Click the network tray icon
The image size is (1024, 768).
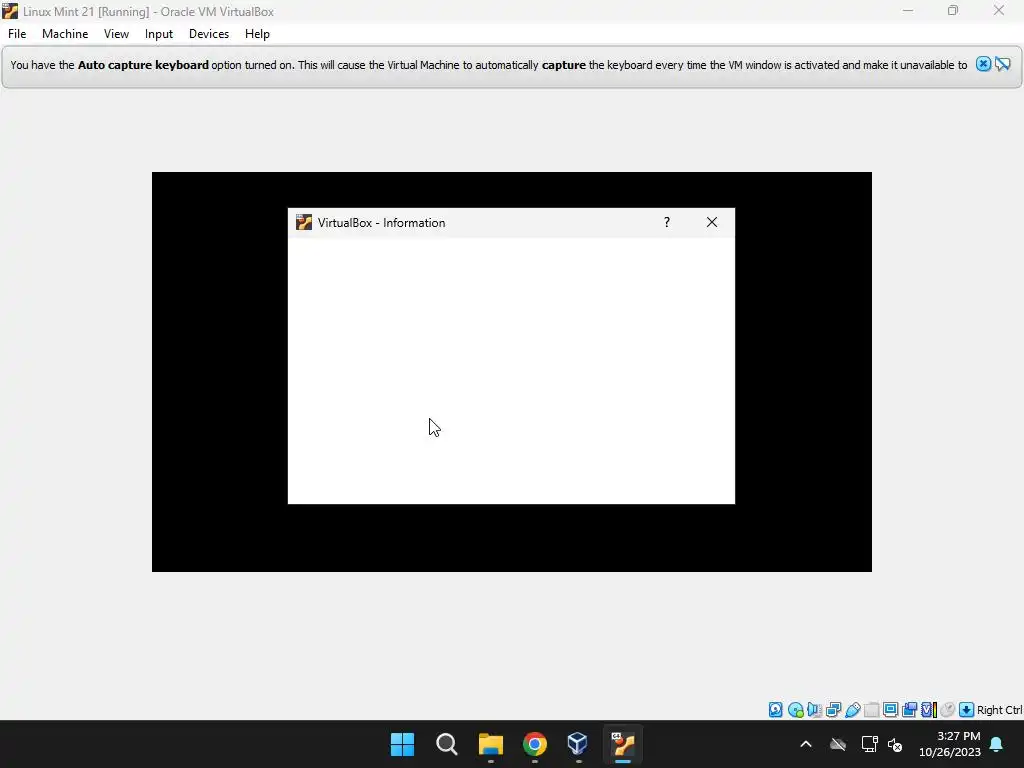tap(869, 744)
